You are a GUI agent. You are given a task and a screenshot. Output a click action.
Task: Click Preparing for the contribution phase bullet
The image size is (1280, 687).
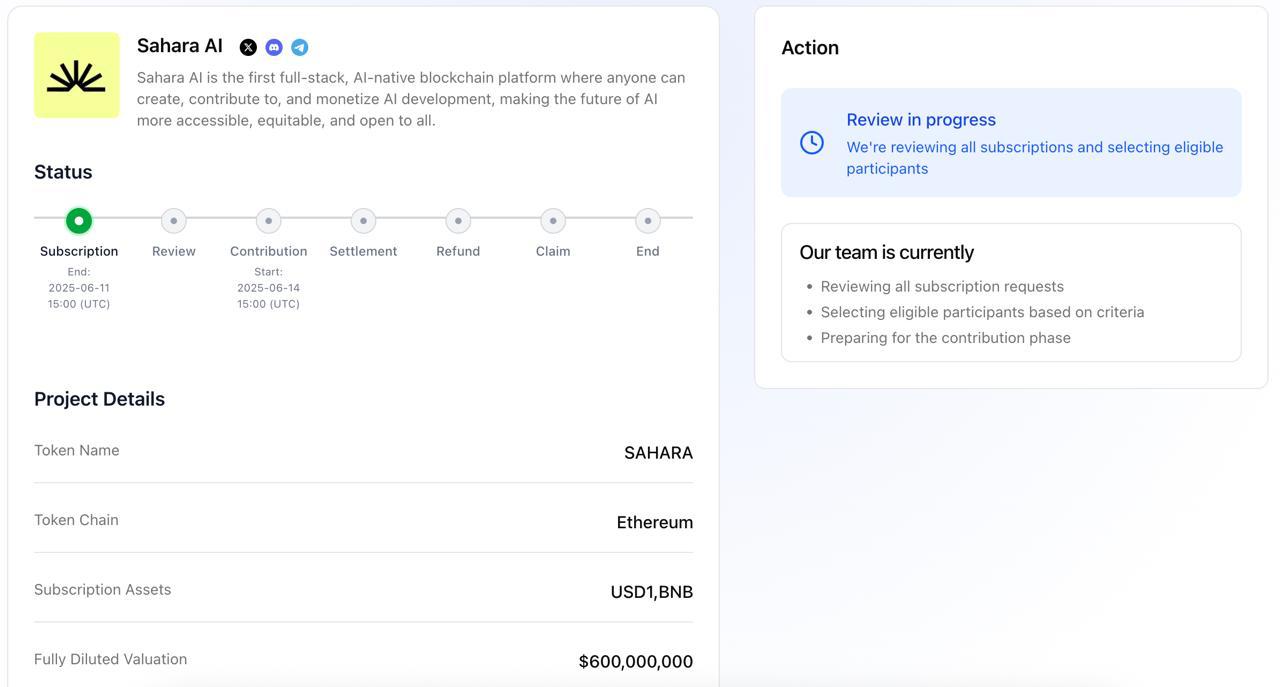(946, 338)
